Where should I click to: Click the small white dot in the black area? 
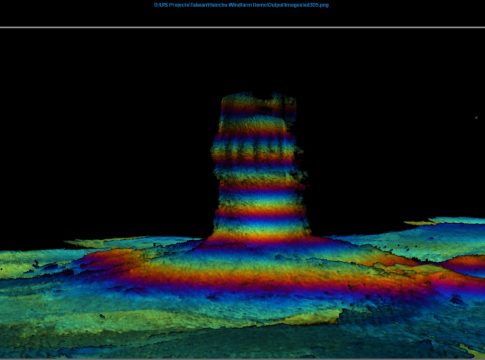click(x=476, y=117)
